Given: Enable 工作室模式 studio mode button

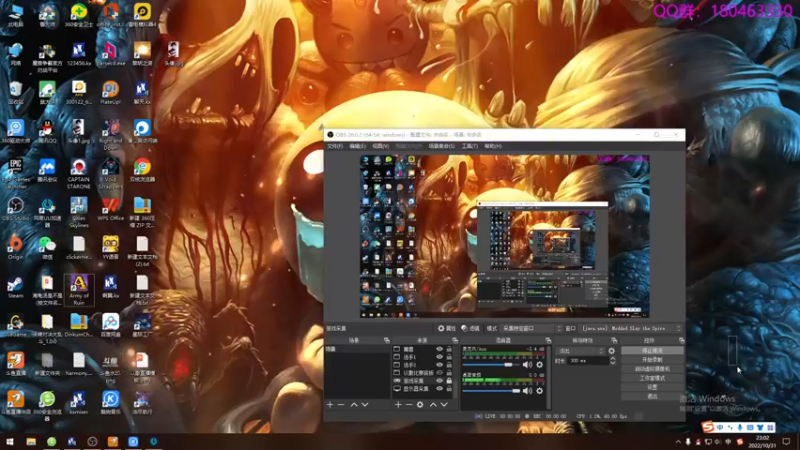Looking at the screenshot, I should tap(652, 378).
